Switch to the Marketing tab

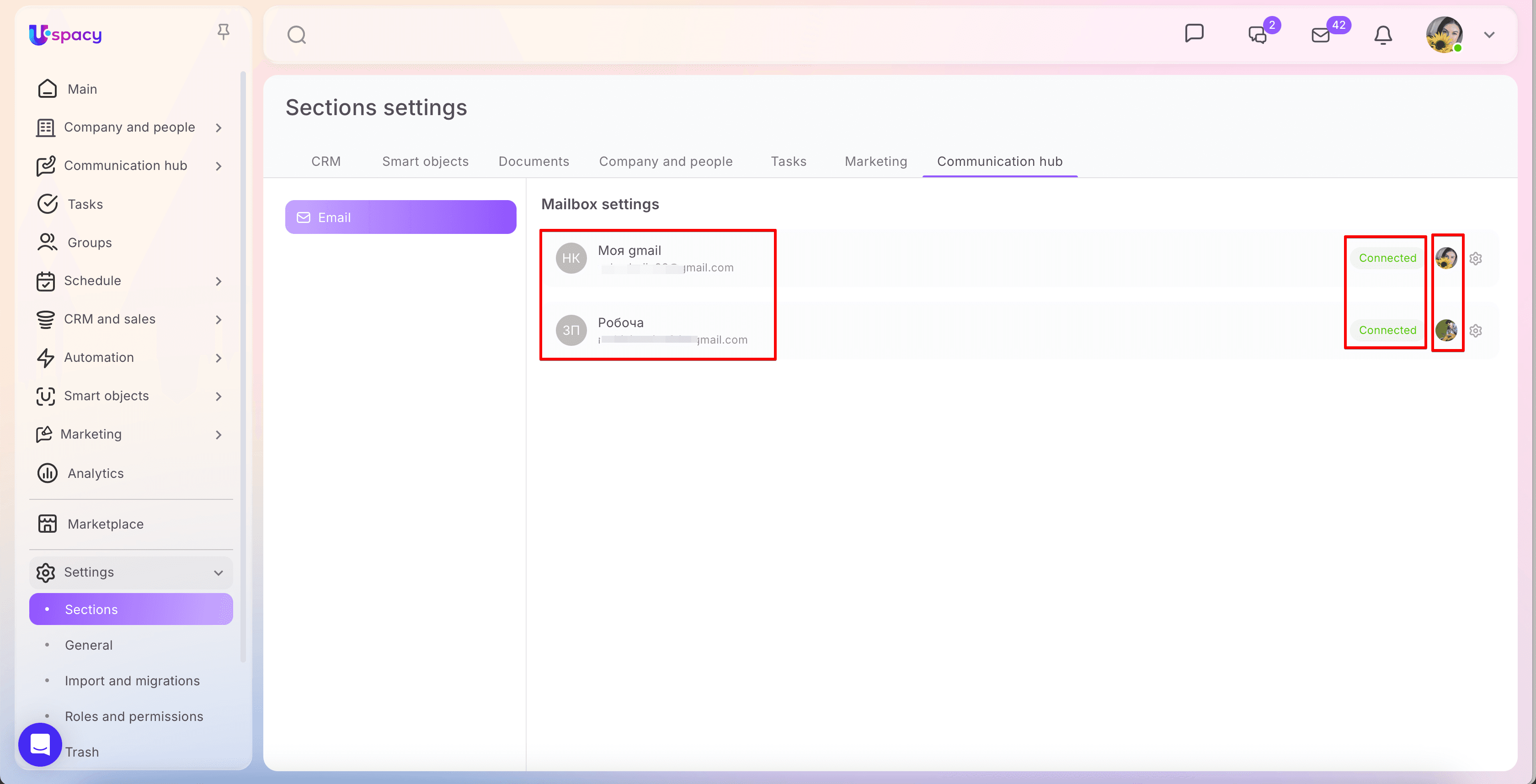point(875,161)
